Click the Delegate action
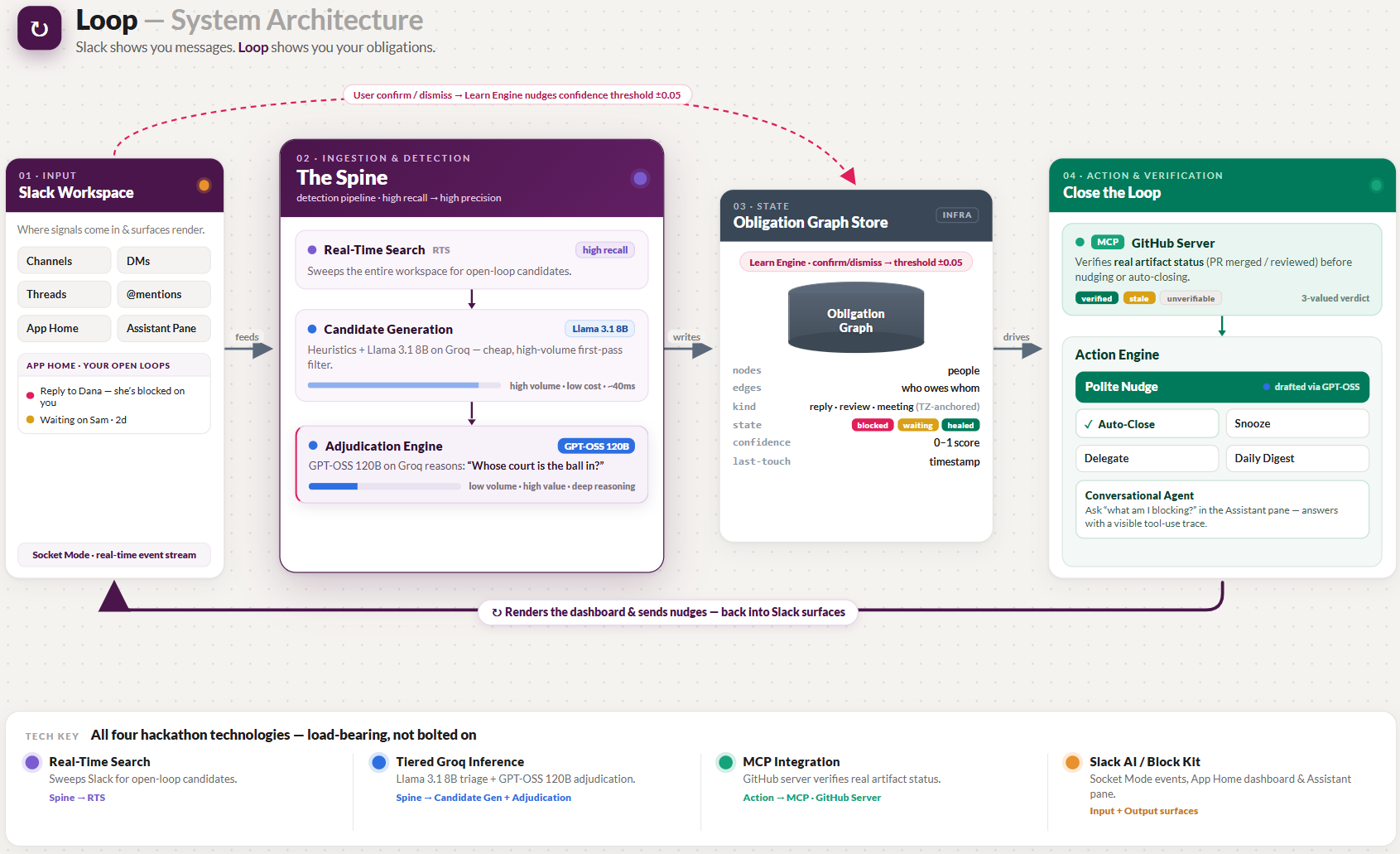This screenshot has height=854, width=1400. (1147, 458)
